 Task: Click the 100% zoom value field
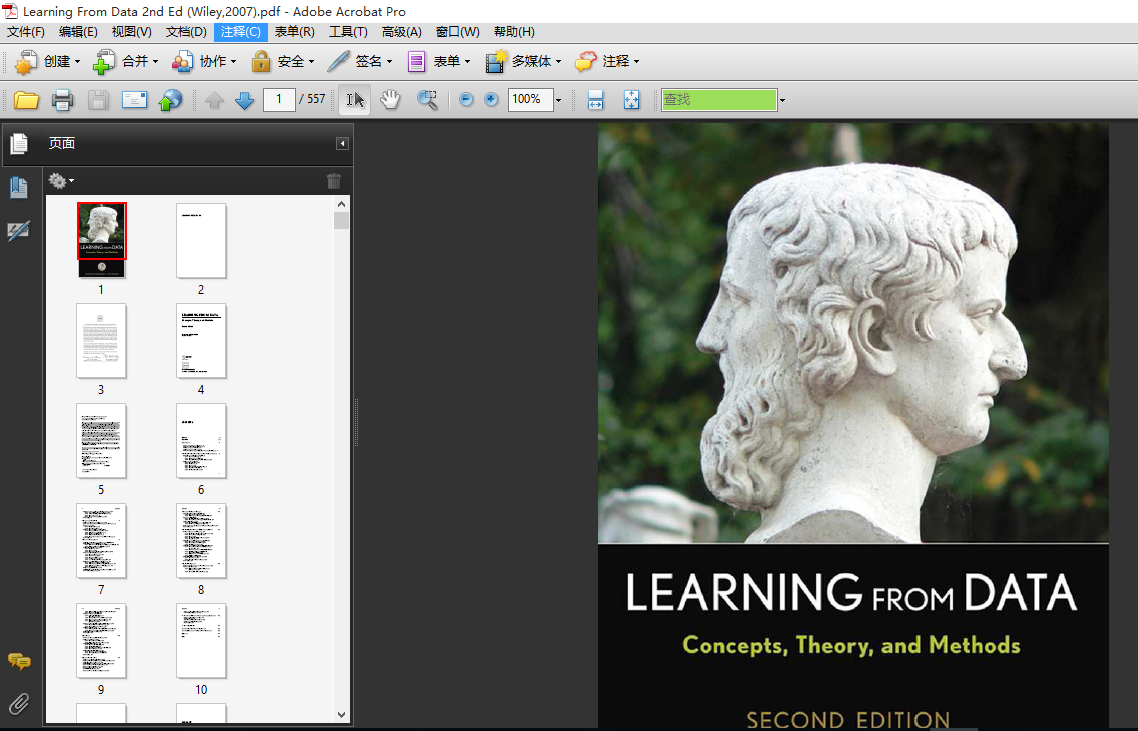click(530, 99)
